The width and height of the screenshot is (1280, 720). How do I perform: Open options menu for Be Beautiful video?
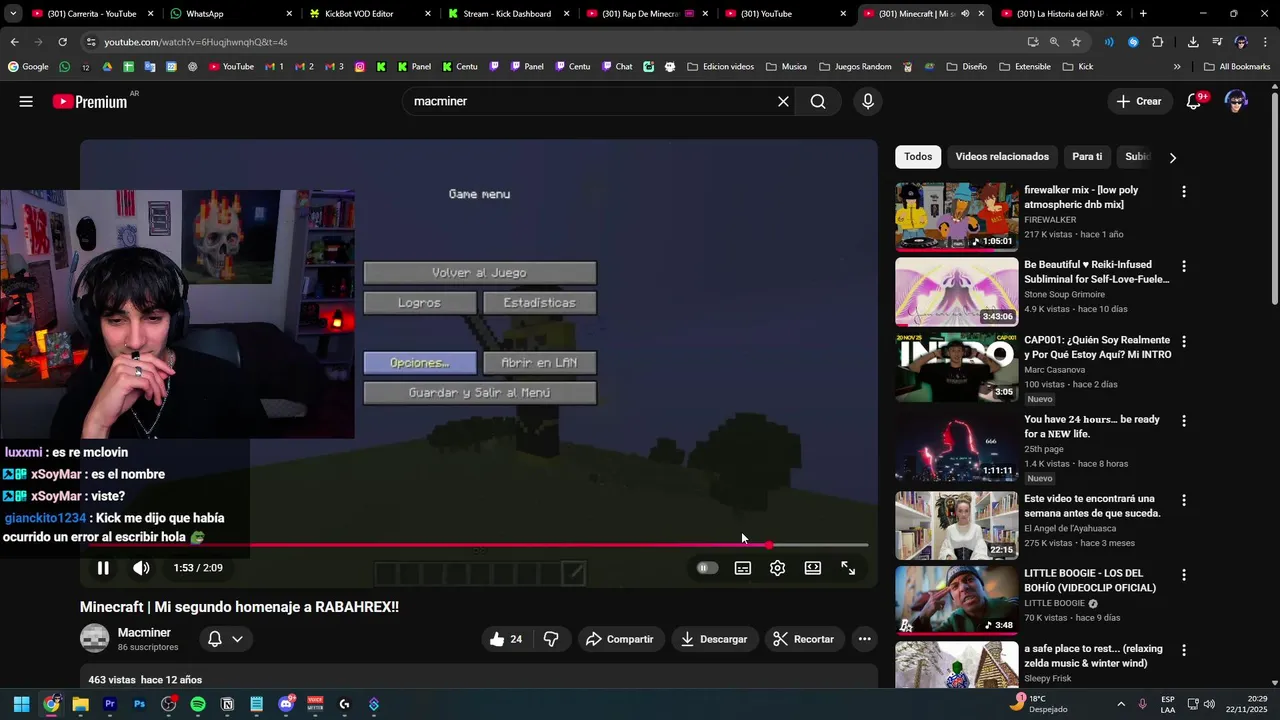pyautogui.click(x=1184, y=266)
